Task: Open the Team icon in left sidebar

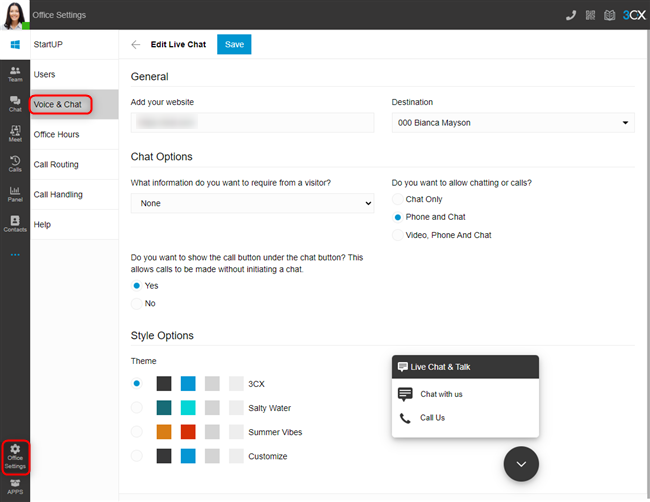Action: coord(15,74)
